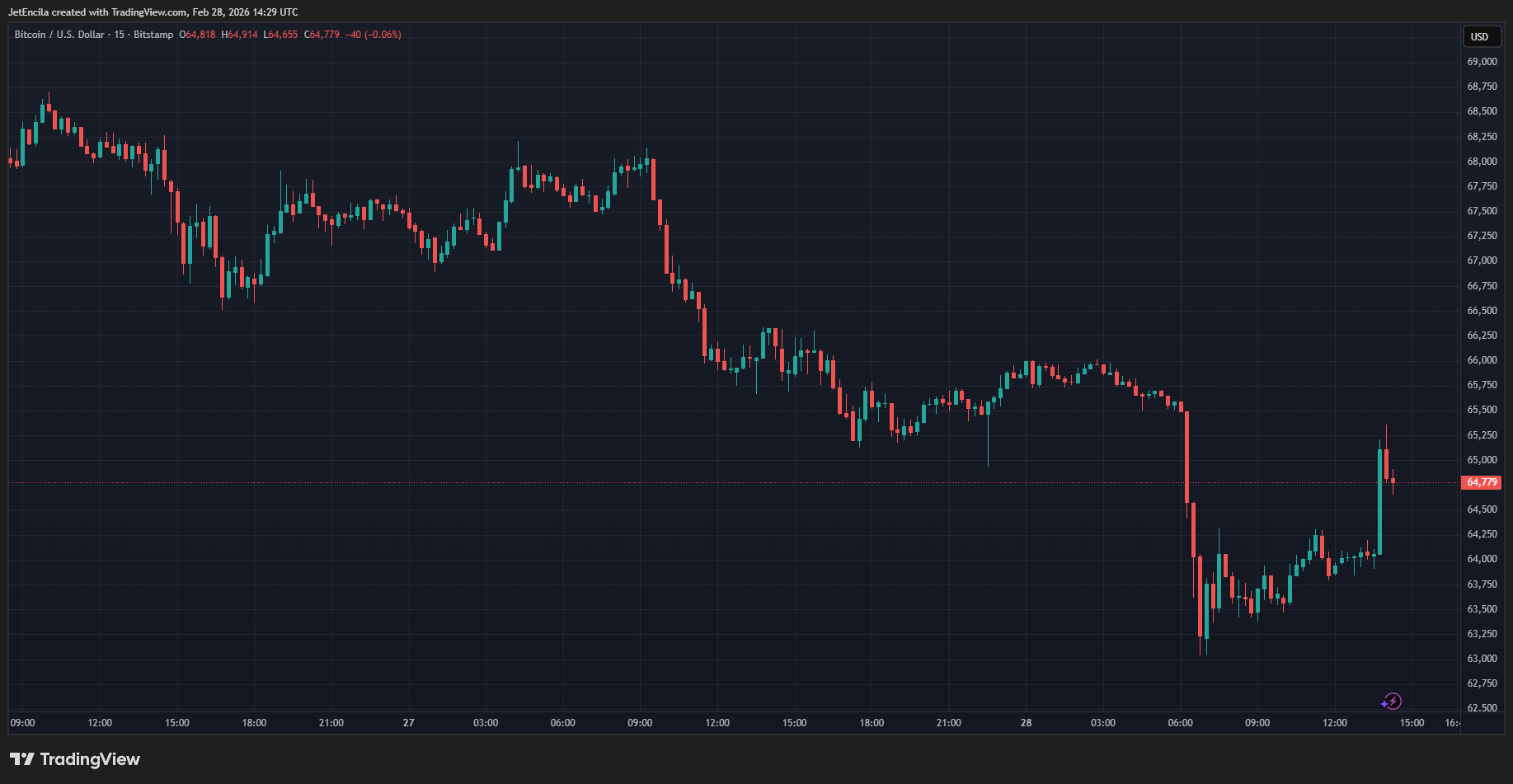1513x784 pixels.
Task: Click the TradingView logo at bottom left
Action: pos(75,759)
